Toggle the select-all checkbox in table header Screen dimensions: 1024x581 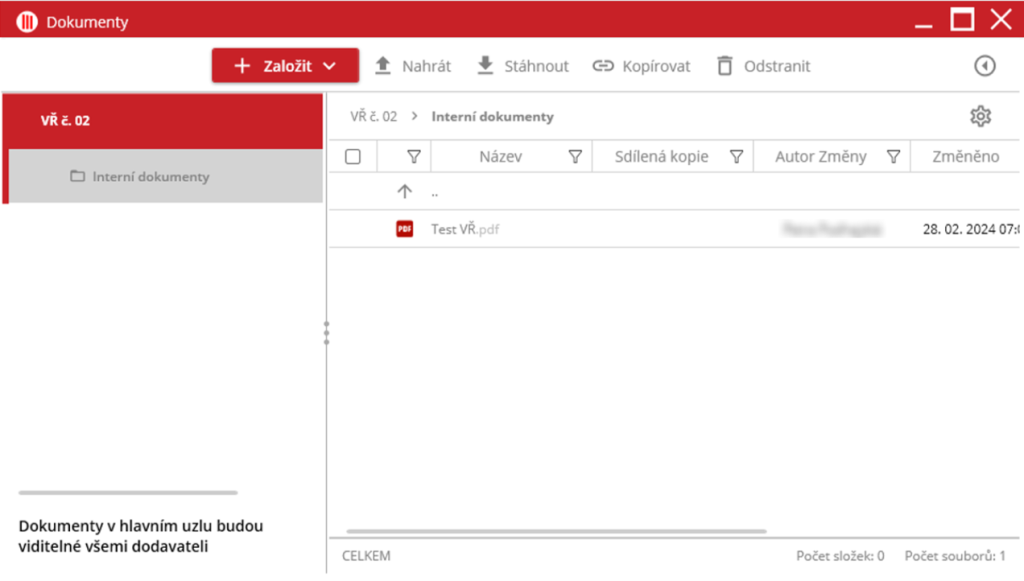click(x=353, y=157)
